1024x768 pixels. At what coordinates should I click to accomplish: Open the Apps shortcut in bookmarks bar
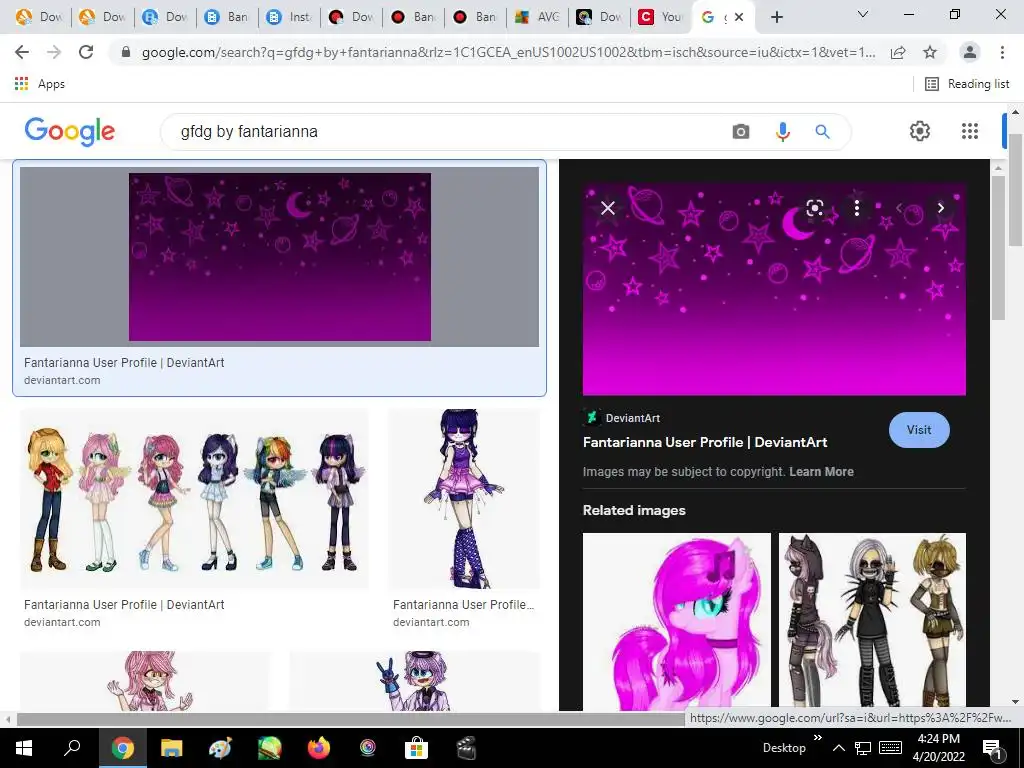40,84
